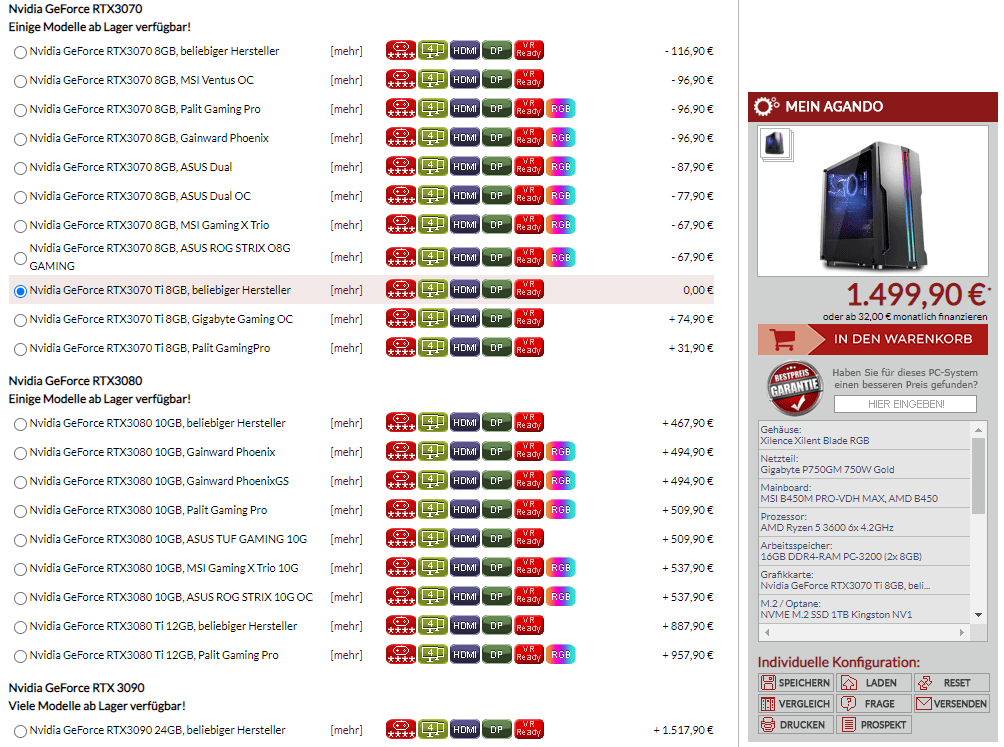Viewport: 1004px width, 747px height.
Task: Click the Mein Agando gear icon
Action: (x=766, y=106)
